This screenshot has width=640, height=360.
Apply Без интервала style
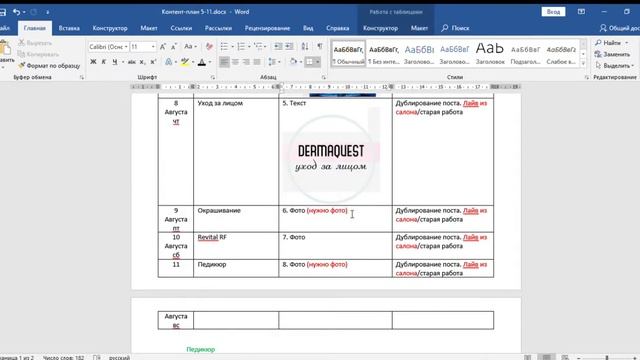coord(384,53)
